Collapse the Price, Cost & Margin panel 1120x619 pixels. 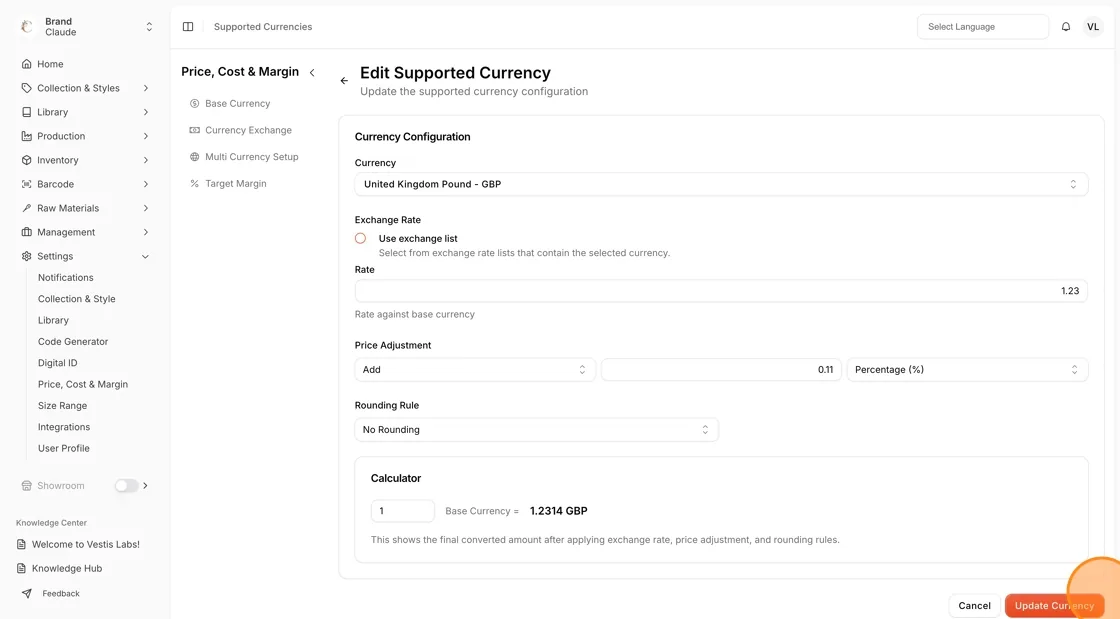coord(312,72)
